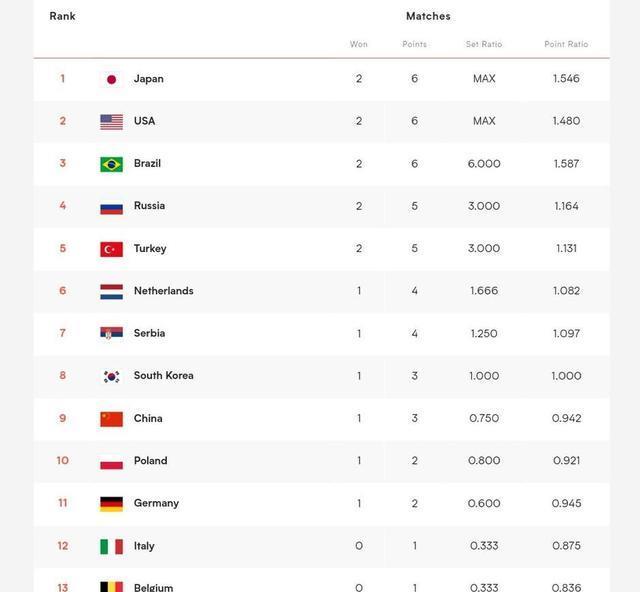
Task: Open the Poland team link
Action: (151, 461)
